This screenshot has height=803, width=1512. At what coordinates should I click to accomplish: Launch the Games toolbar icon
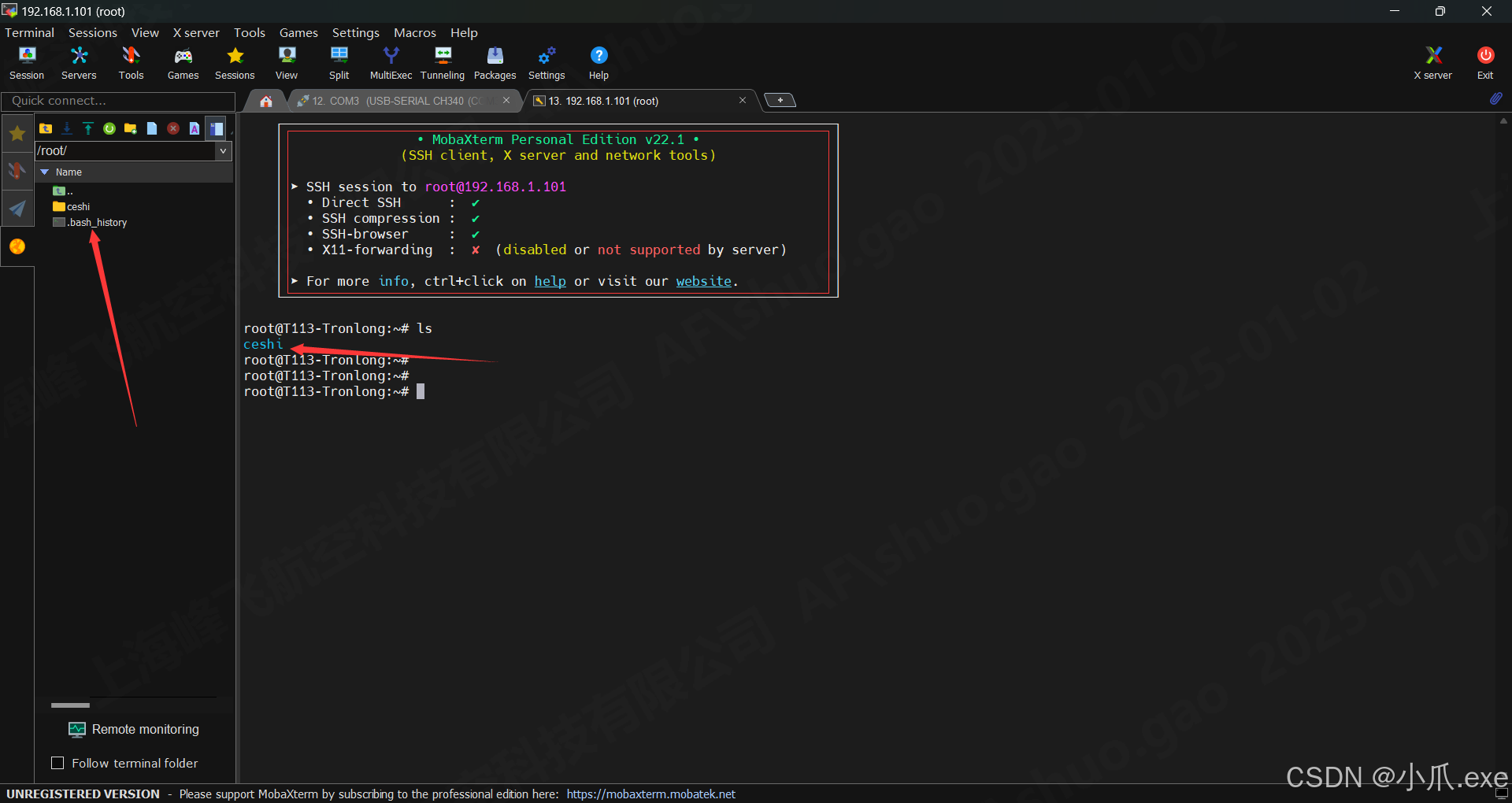pyautogui.click(x=183, y=63)
